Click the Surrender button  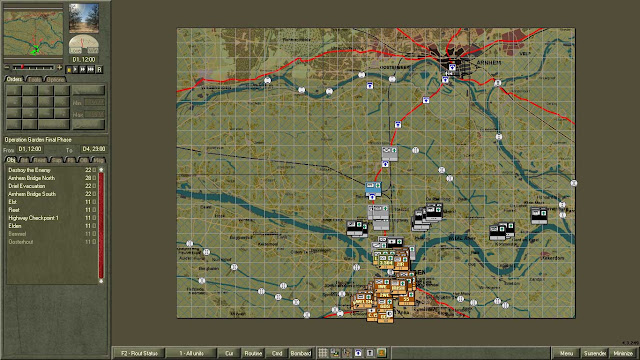(x=595, y=353)
